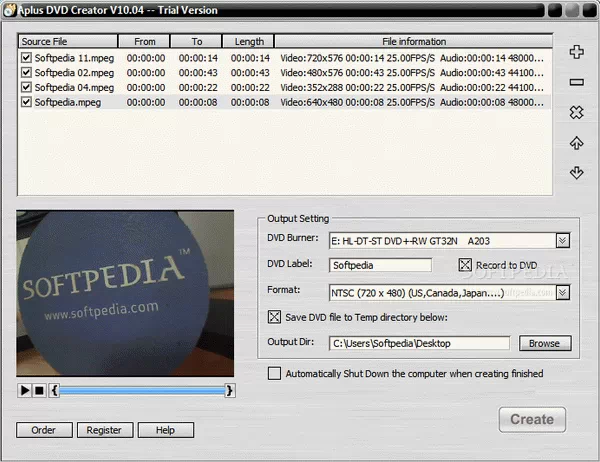The width and height of the screenshot is (600, 462).
Task: Click the Create button
Action: (532, 420)
